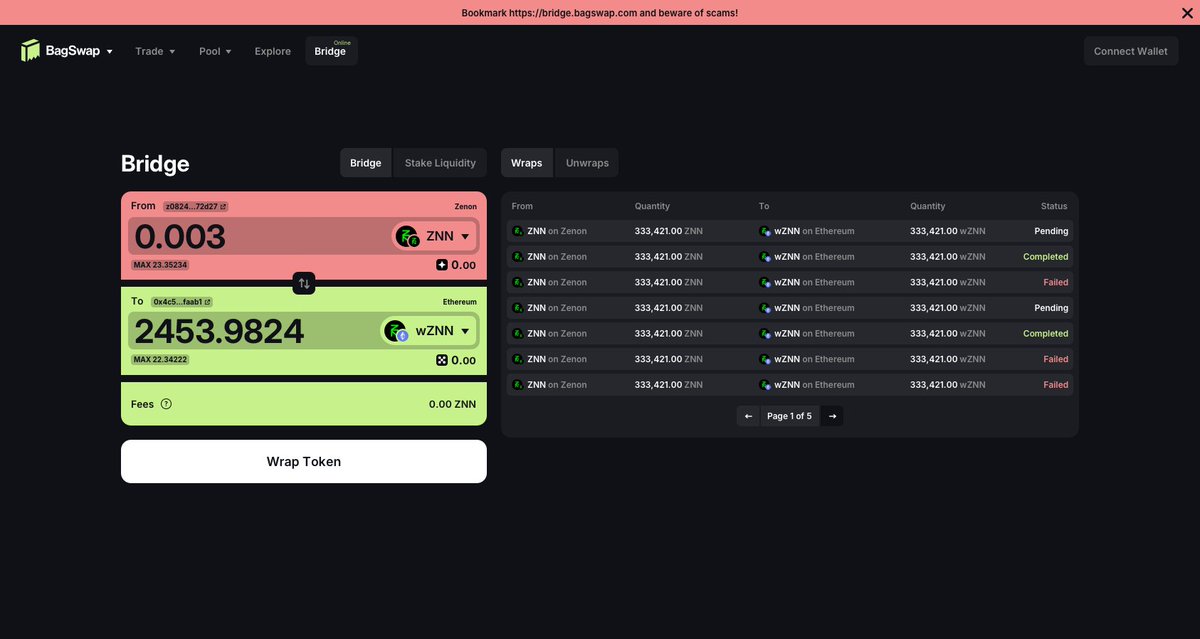Close the scam warning banner
Viewport: 1200px width, 639px height.
click(1186, 13)
